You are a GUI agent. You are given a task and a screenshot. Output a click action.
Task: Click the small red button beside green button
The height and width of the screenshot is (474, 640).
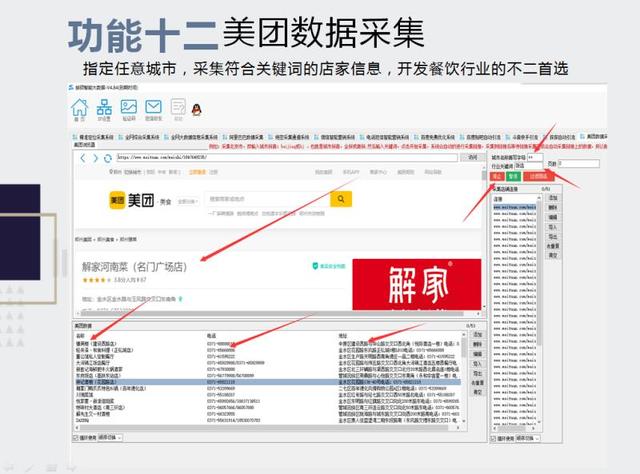pos(497,176)
